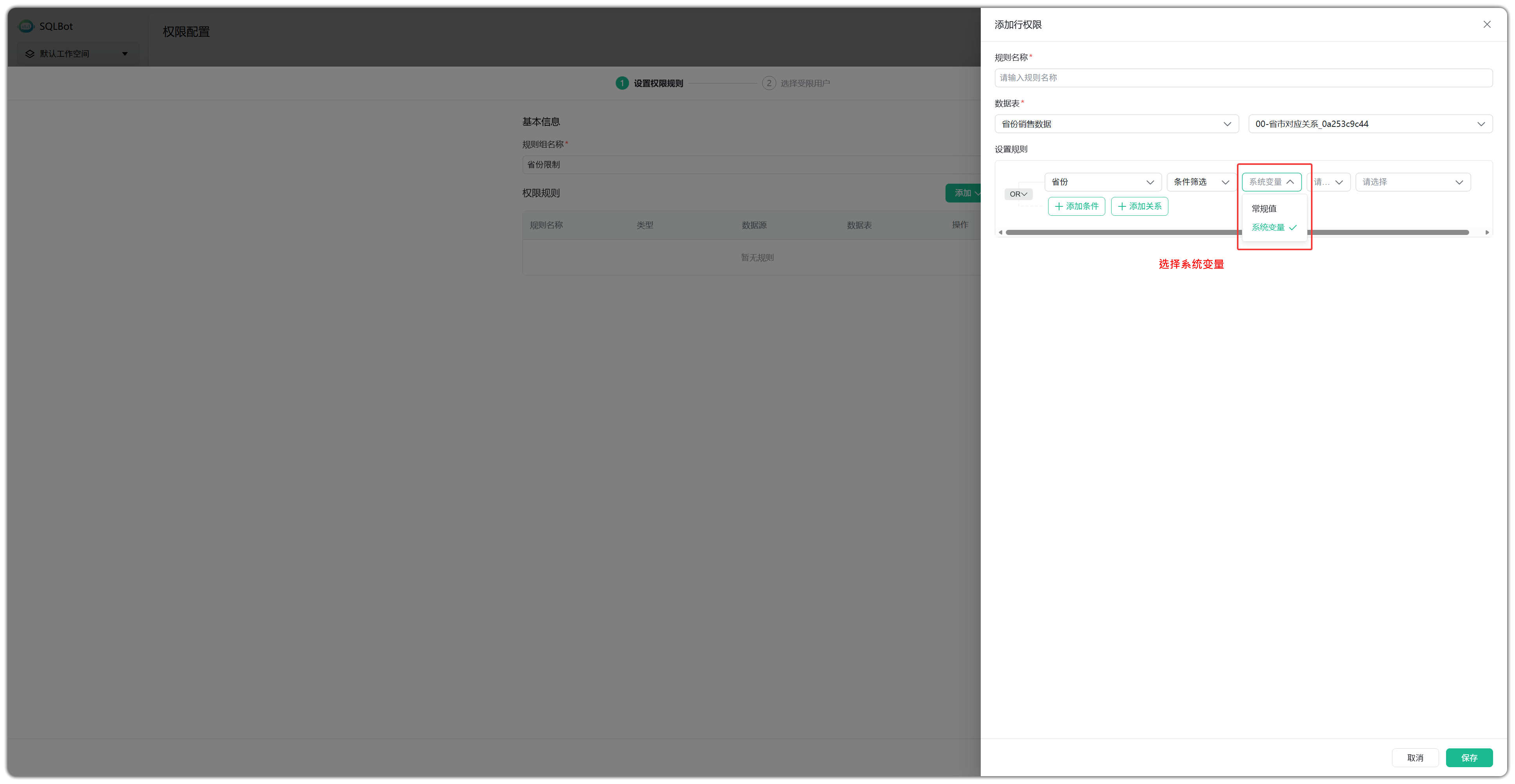Screen dimensions: 1515x784
Task: Click the SQLBot logo icon
Action: (x=26, y=26)
